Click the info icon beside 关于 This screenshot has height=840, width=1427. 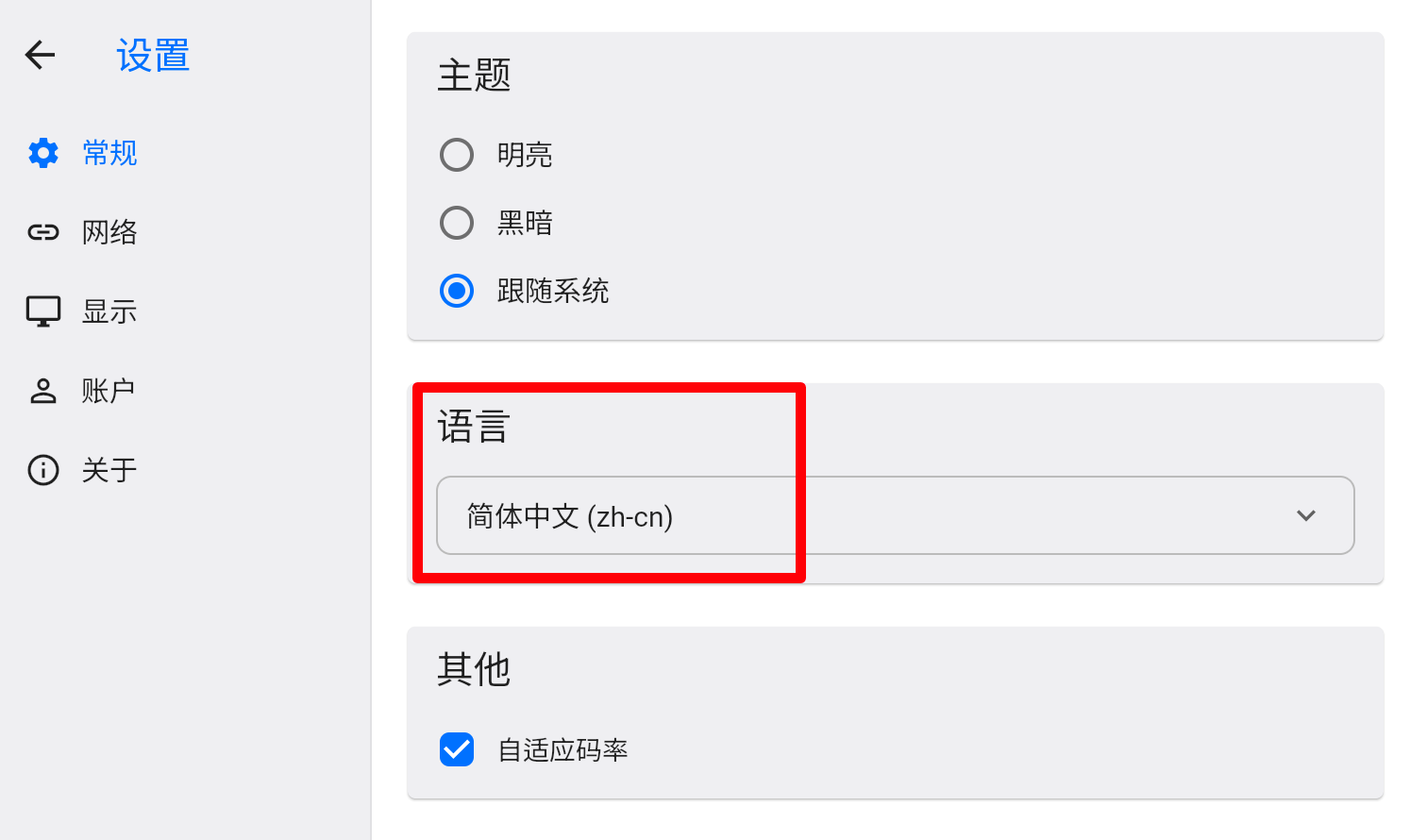[x=43, y=469]
